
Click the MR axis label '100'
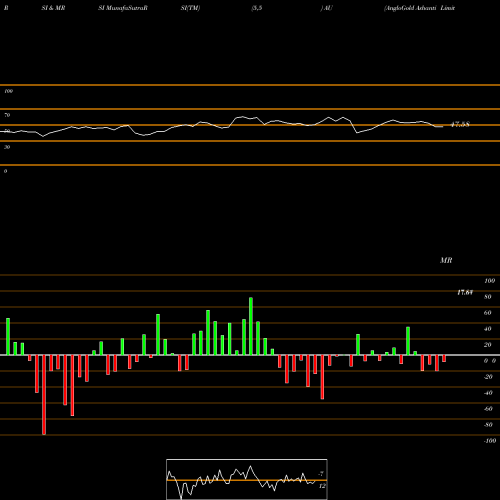pyautogui.click(x=489, y=281)
